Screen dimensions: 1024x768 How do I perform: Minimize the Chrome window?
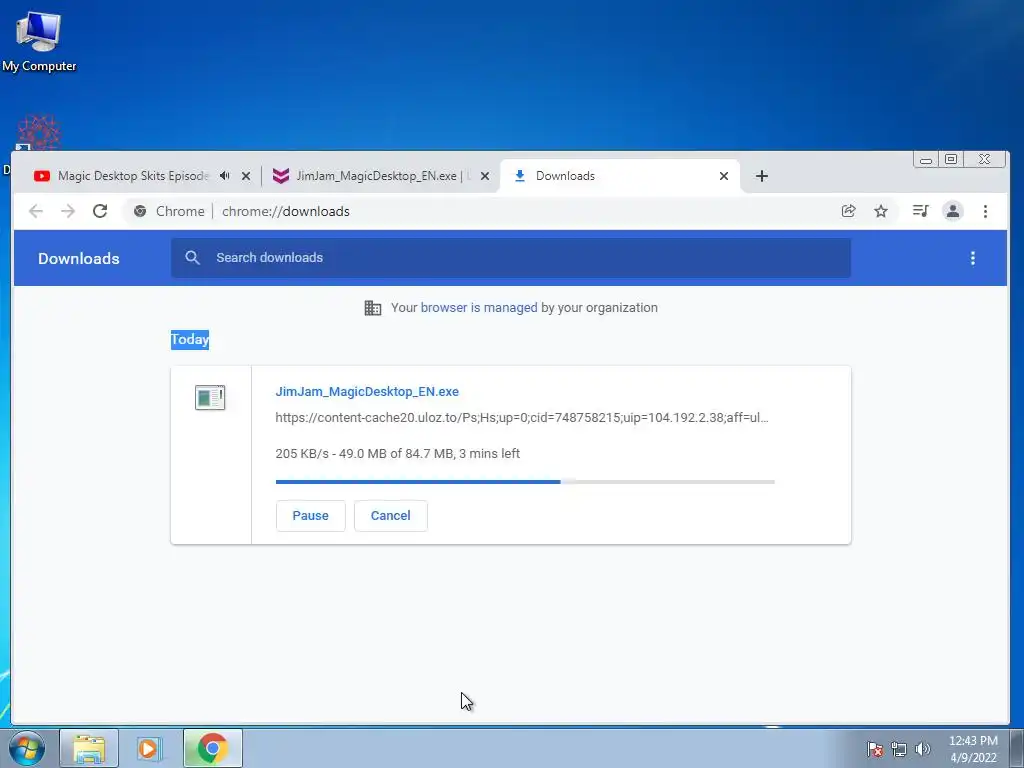pyautogui.click(x=925, y=159)
